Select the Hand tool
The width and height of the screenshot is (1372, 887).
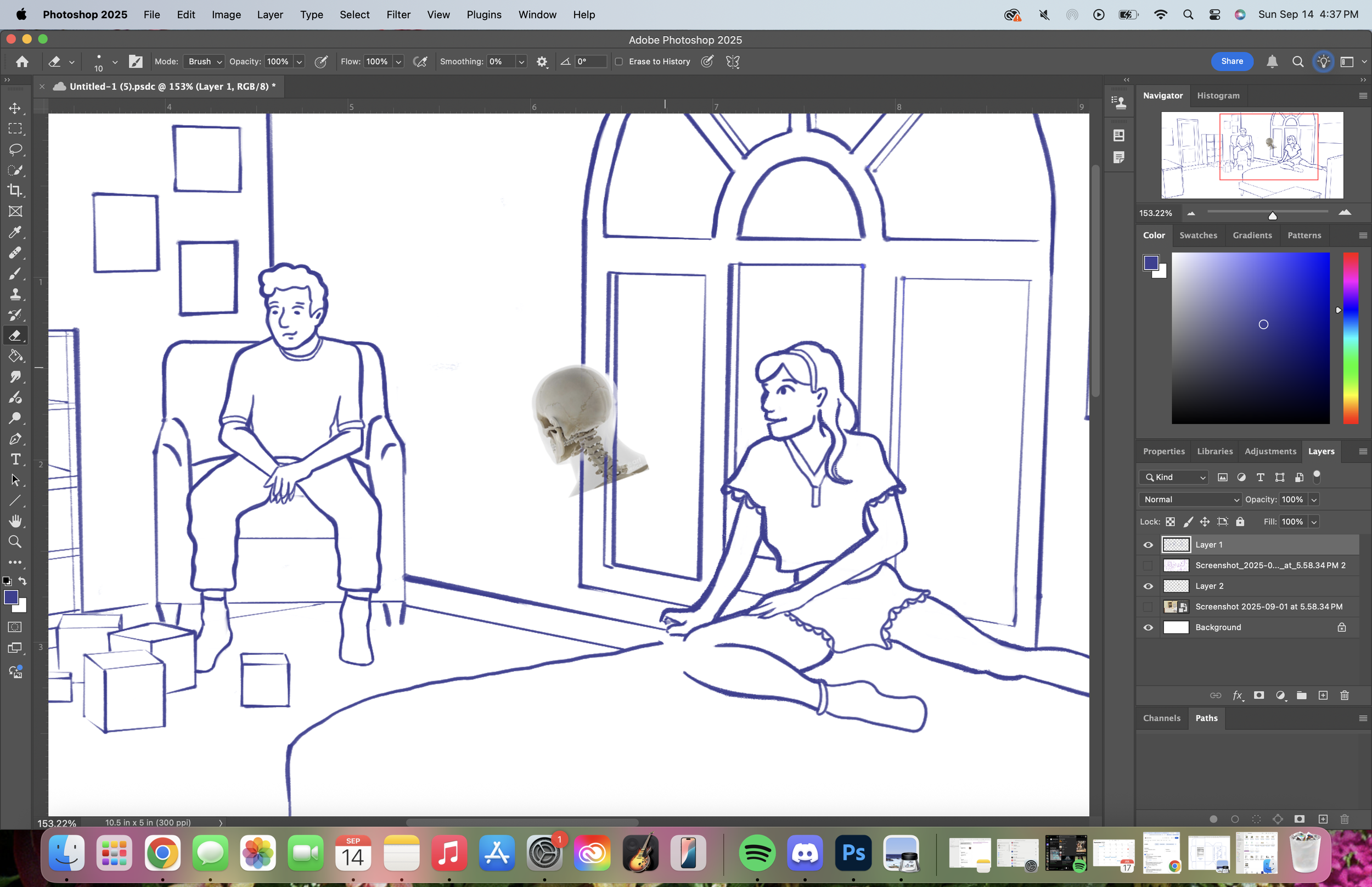click(15, 521)
